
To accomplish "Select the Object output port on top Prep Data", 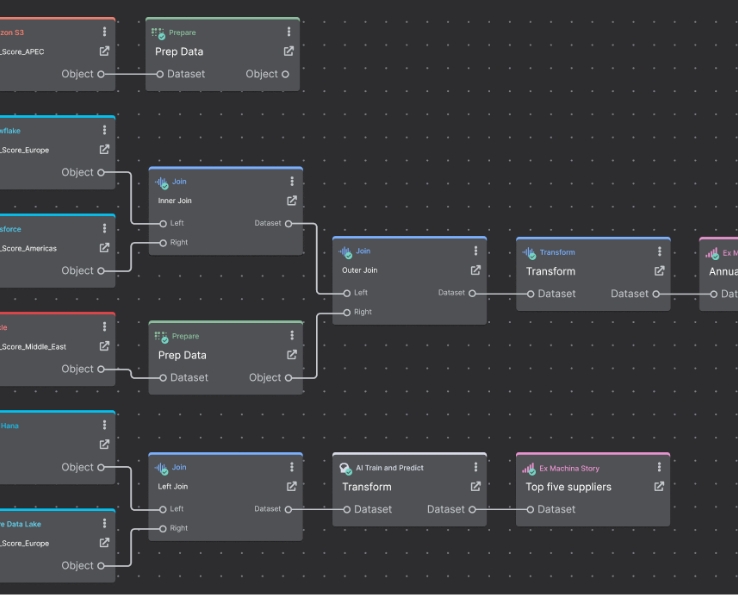I will tap(285, 74).
